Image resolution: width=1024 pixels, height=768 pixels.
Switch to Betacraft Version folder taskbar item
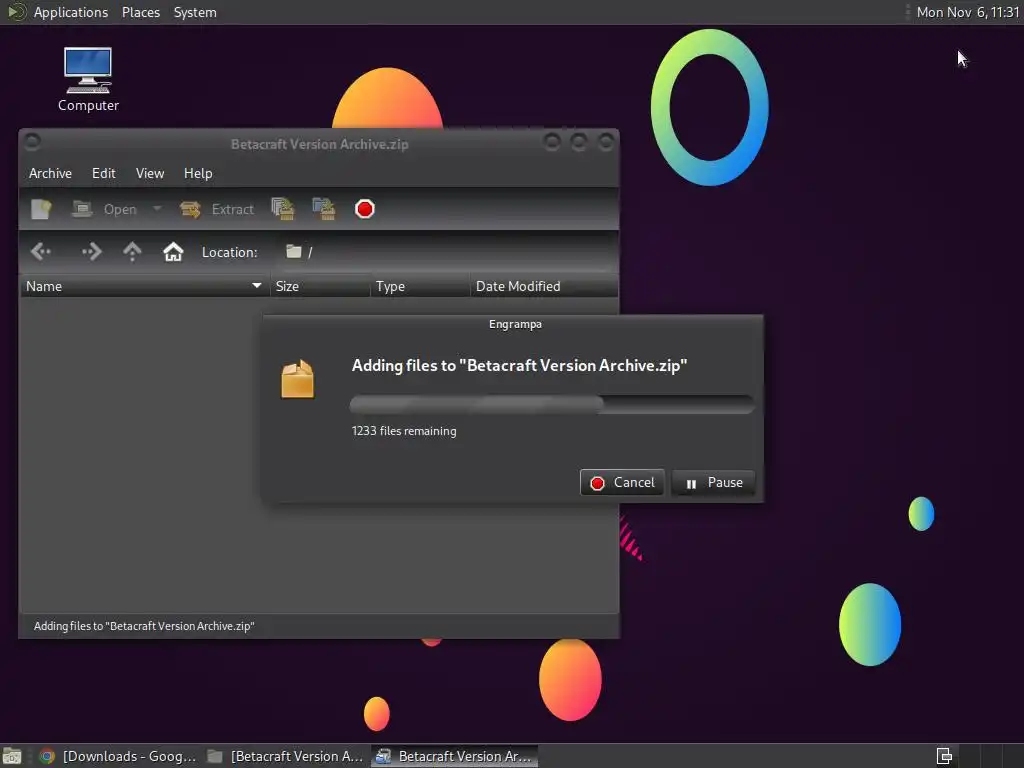(x=286, y=756)
